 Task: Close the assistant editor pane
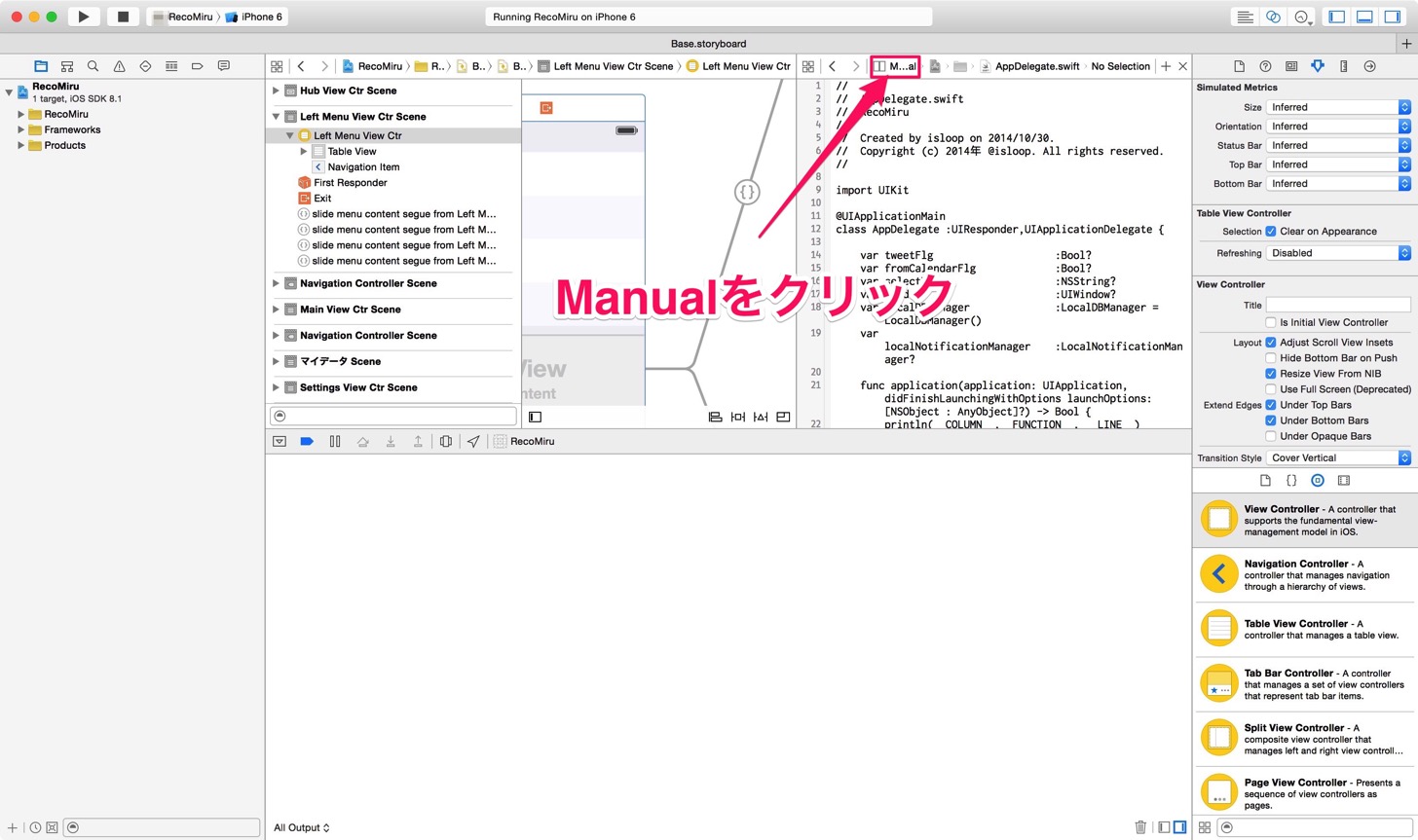pyautogui.click(x=1182, y=66)
